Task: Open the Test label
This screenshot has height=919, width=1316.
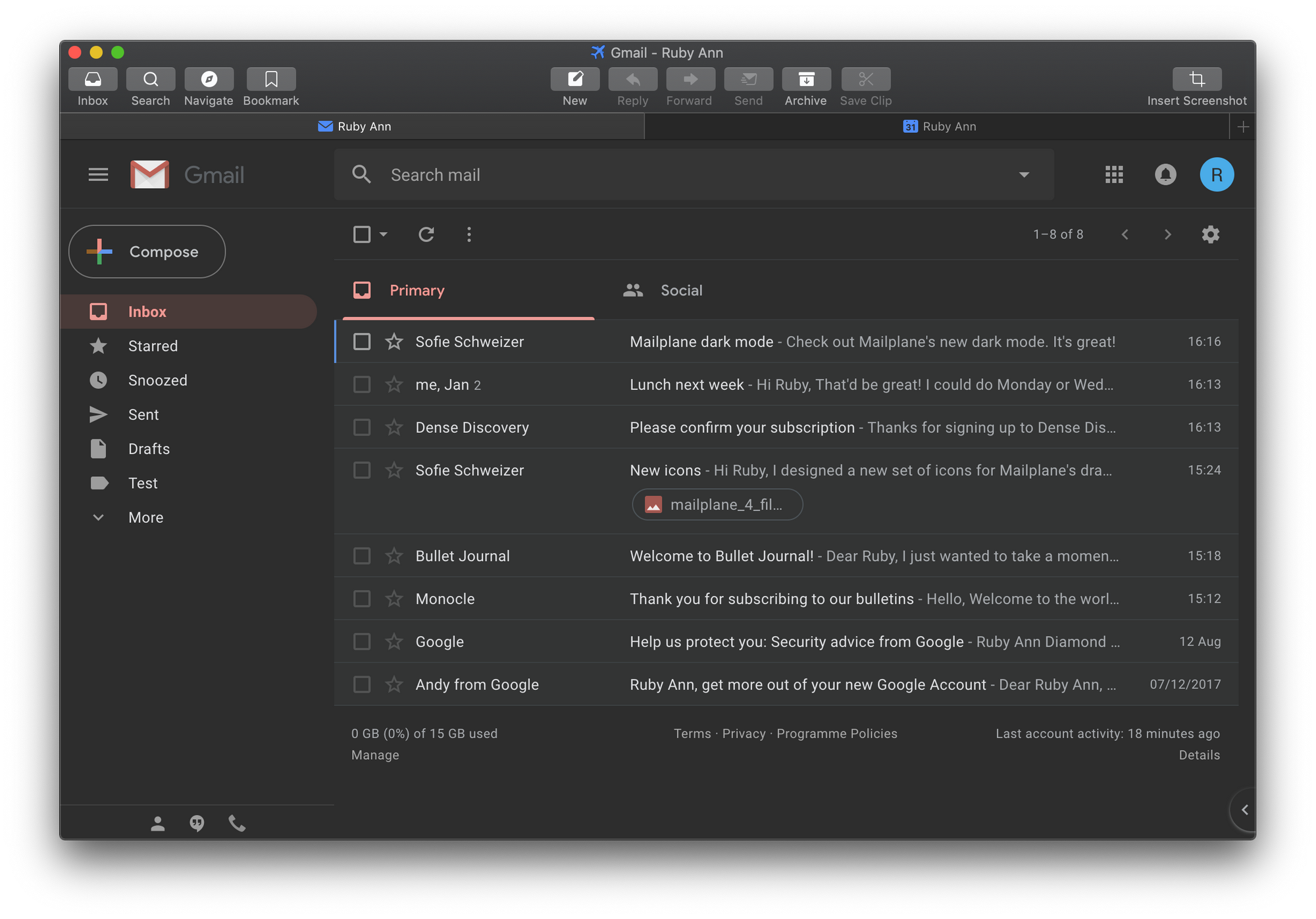Action: (x=143, y=483)
